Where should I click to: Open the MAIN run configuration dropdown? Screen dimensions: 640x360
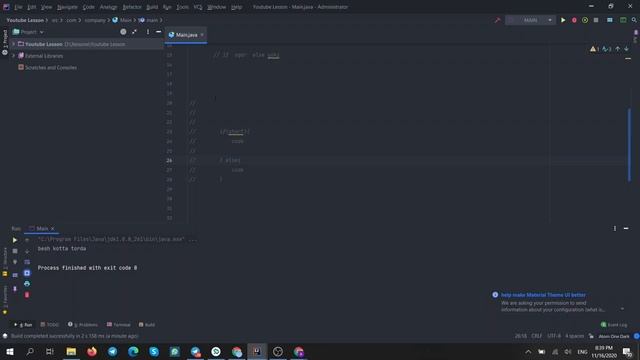[x=530, y=20]
